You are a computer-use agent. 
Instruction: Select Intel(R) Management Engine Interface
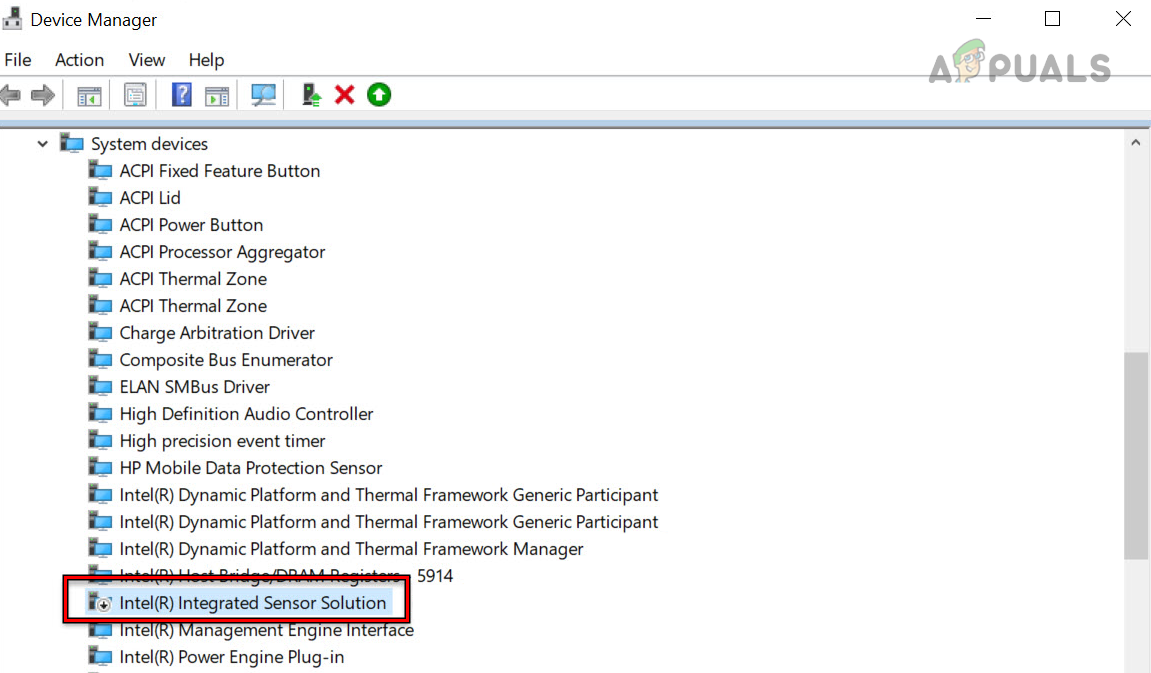point(265,630)
